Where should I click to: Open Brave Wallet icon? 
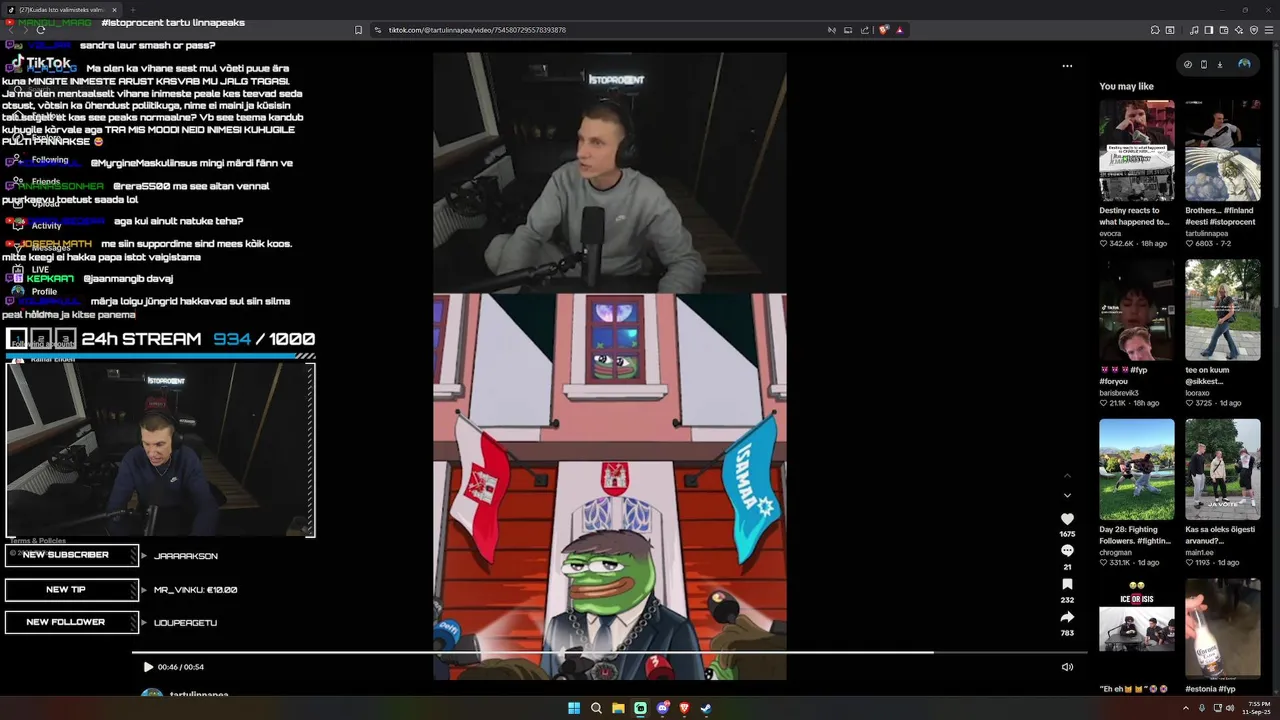click(1224, 30)
